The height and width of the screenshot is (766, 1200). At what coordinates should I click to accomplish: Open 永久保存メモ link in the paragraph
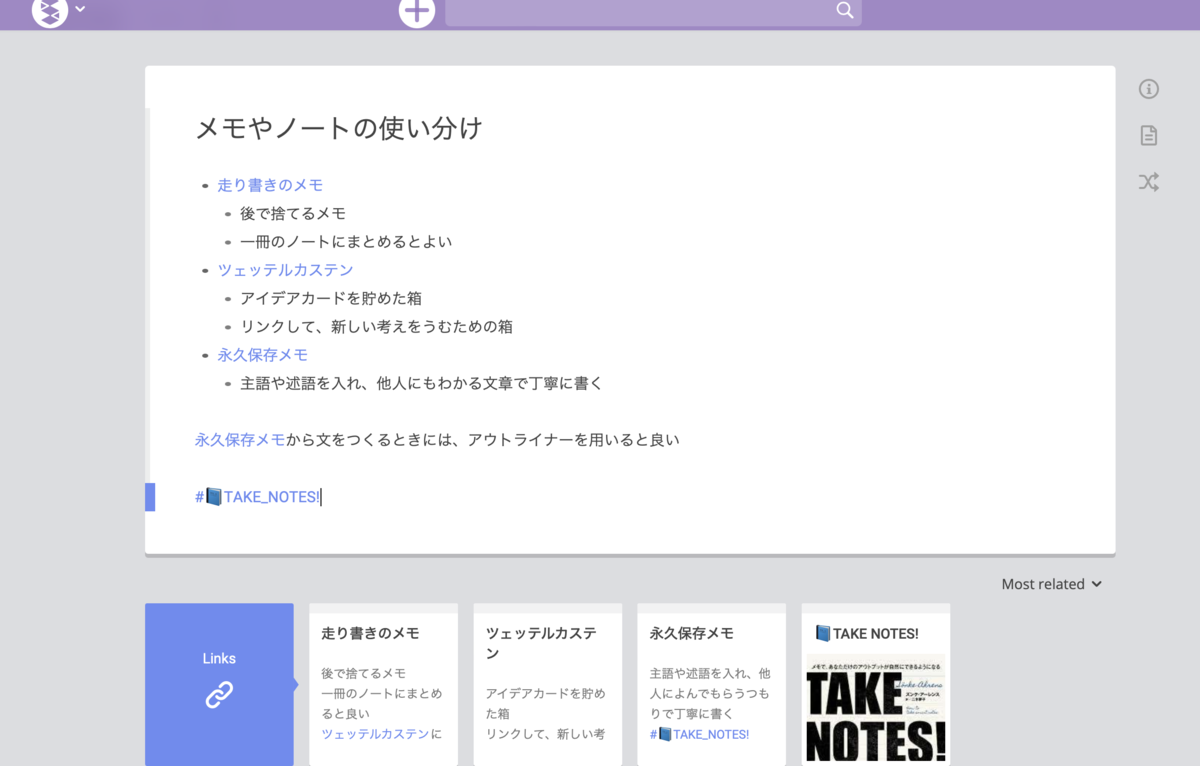coord(240,440)
